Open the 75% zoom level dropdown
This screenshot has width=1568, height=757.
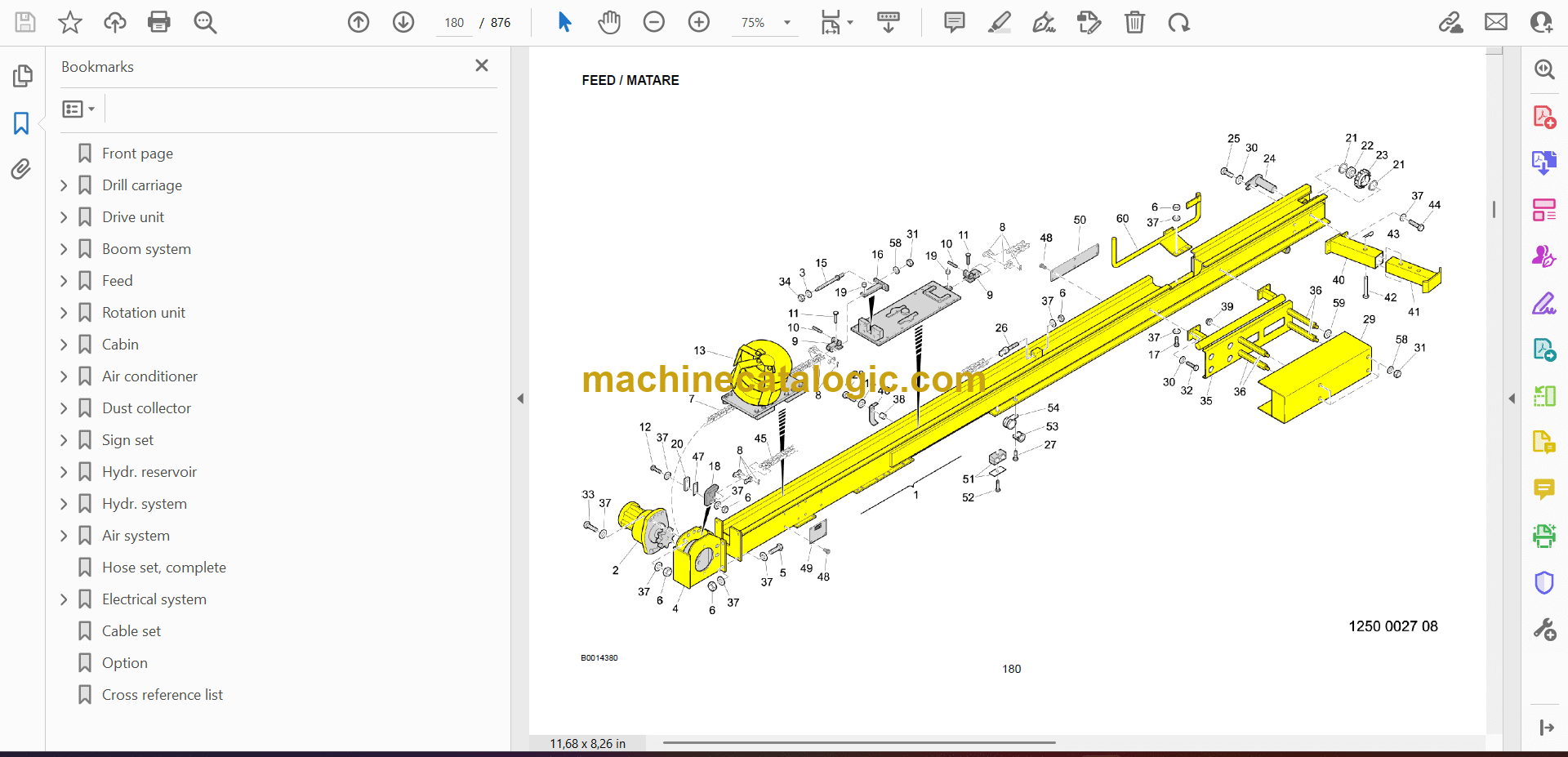coord(787,23)
